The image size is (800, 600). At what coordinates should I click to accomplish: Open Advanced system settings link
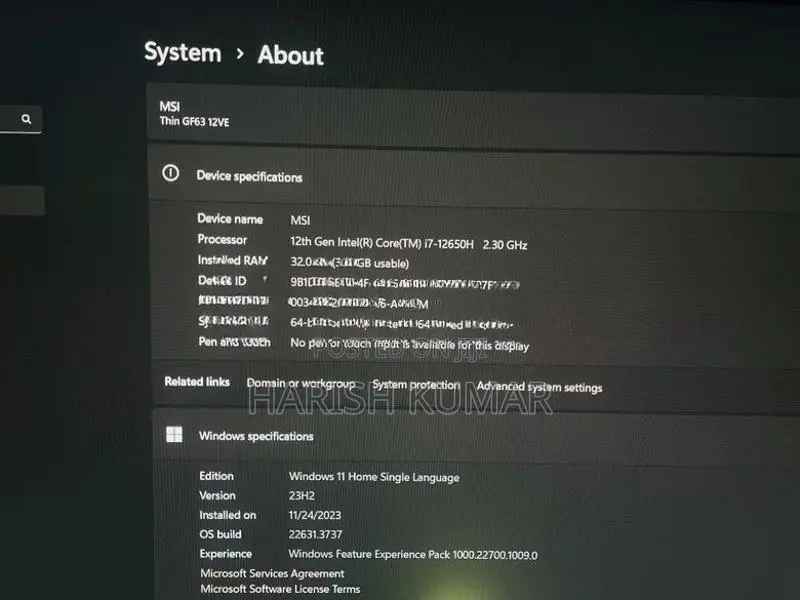point(539,387)
